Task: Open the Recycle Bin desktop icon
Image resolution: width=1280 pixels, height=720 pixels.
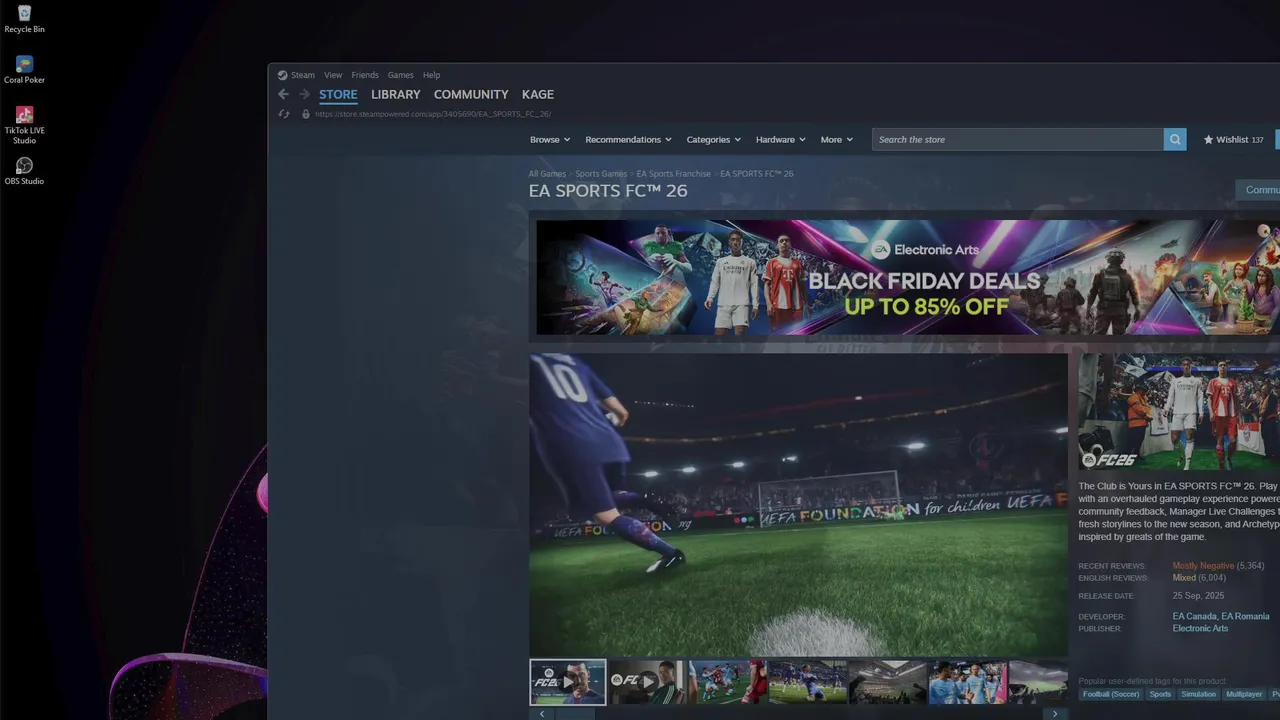Action: tap(24, 19)
